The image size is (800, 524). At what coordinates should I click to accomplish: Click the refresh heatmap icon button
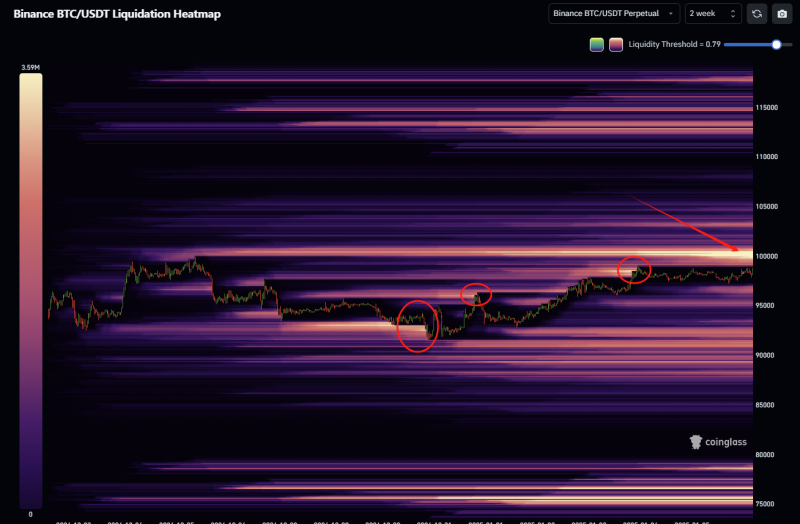(x=757, y=14)
